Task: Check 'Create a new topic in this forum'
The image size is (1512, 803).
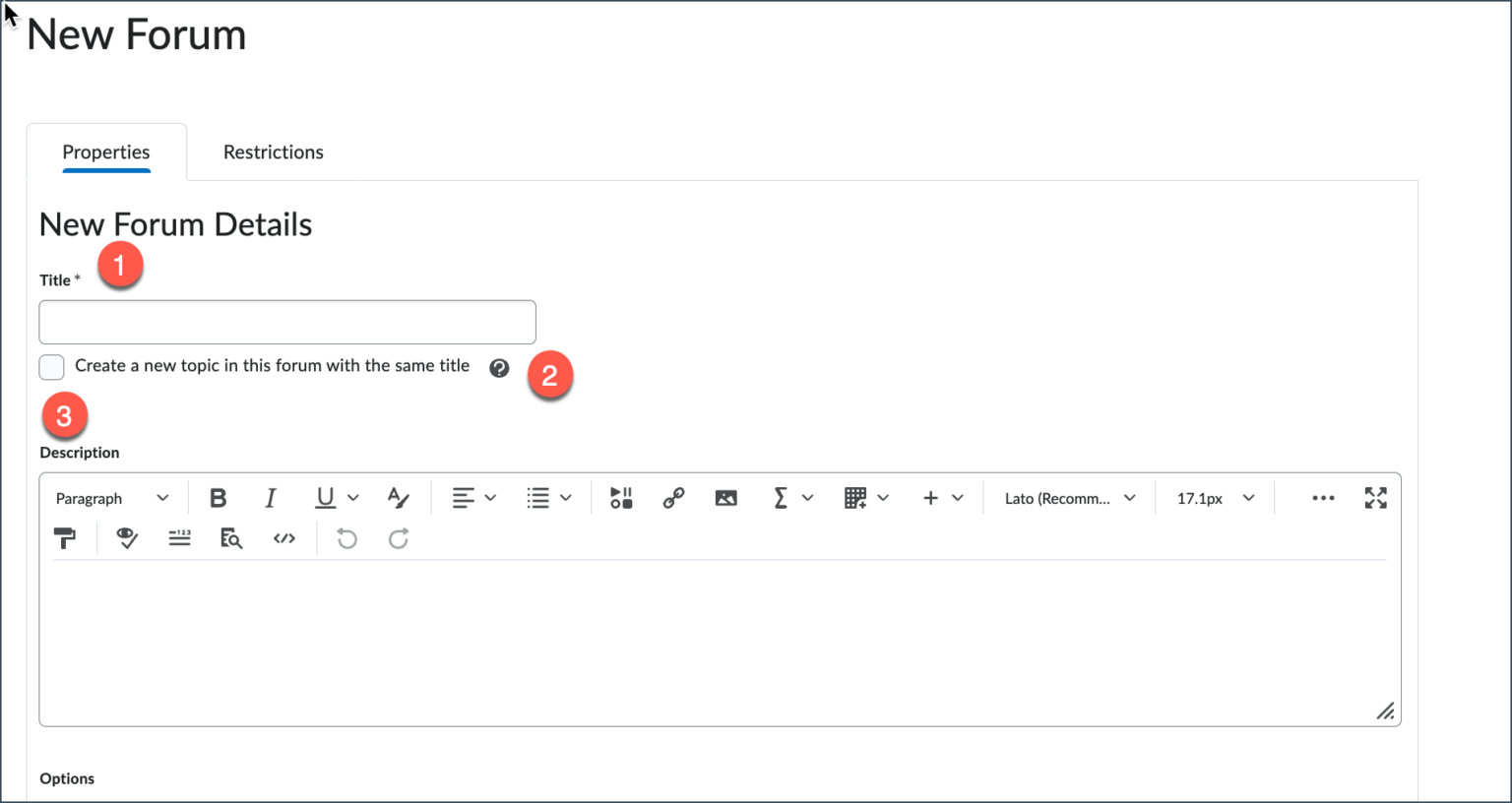Action: click(x=52, y=367)
